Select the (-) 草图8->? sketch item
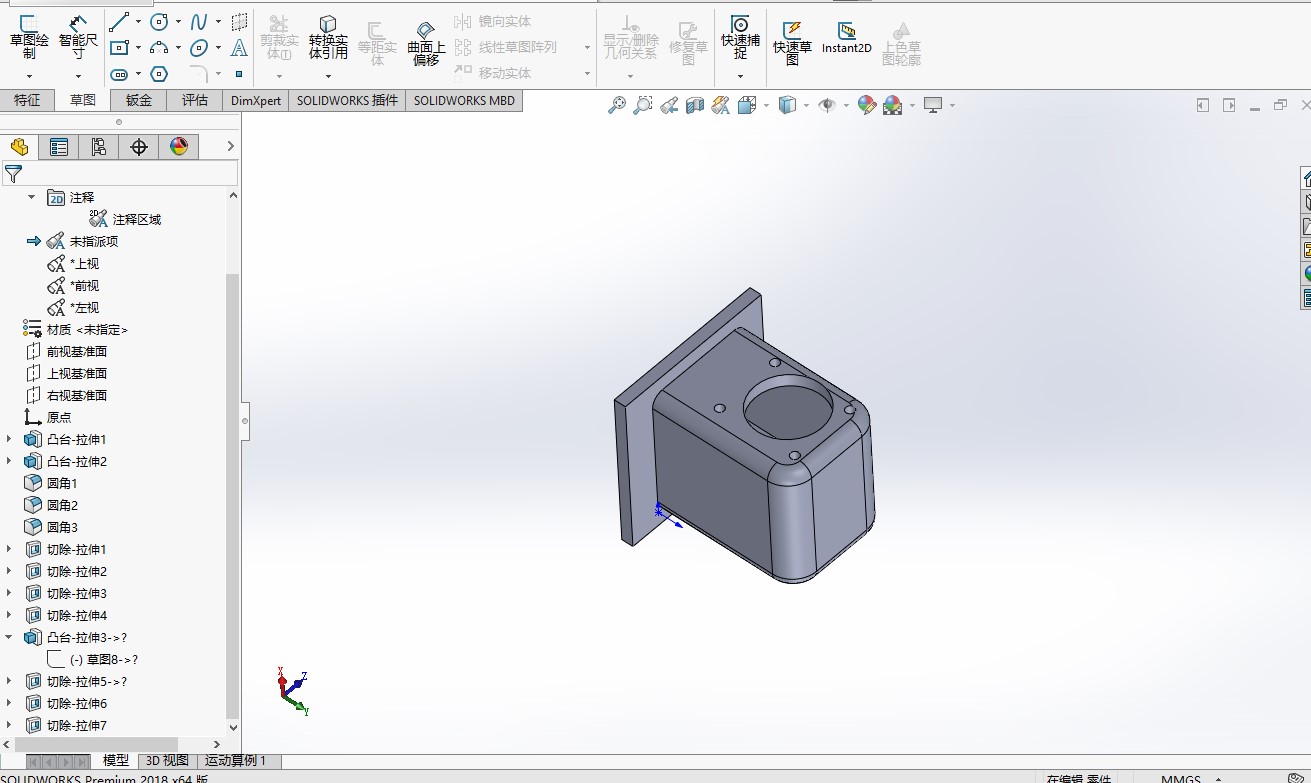This screenshot has height=783, width=1311. point(93,659)
